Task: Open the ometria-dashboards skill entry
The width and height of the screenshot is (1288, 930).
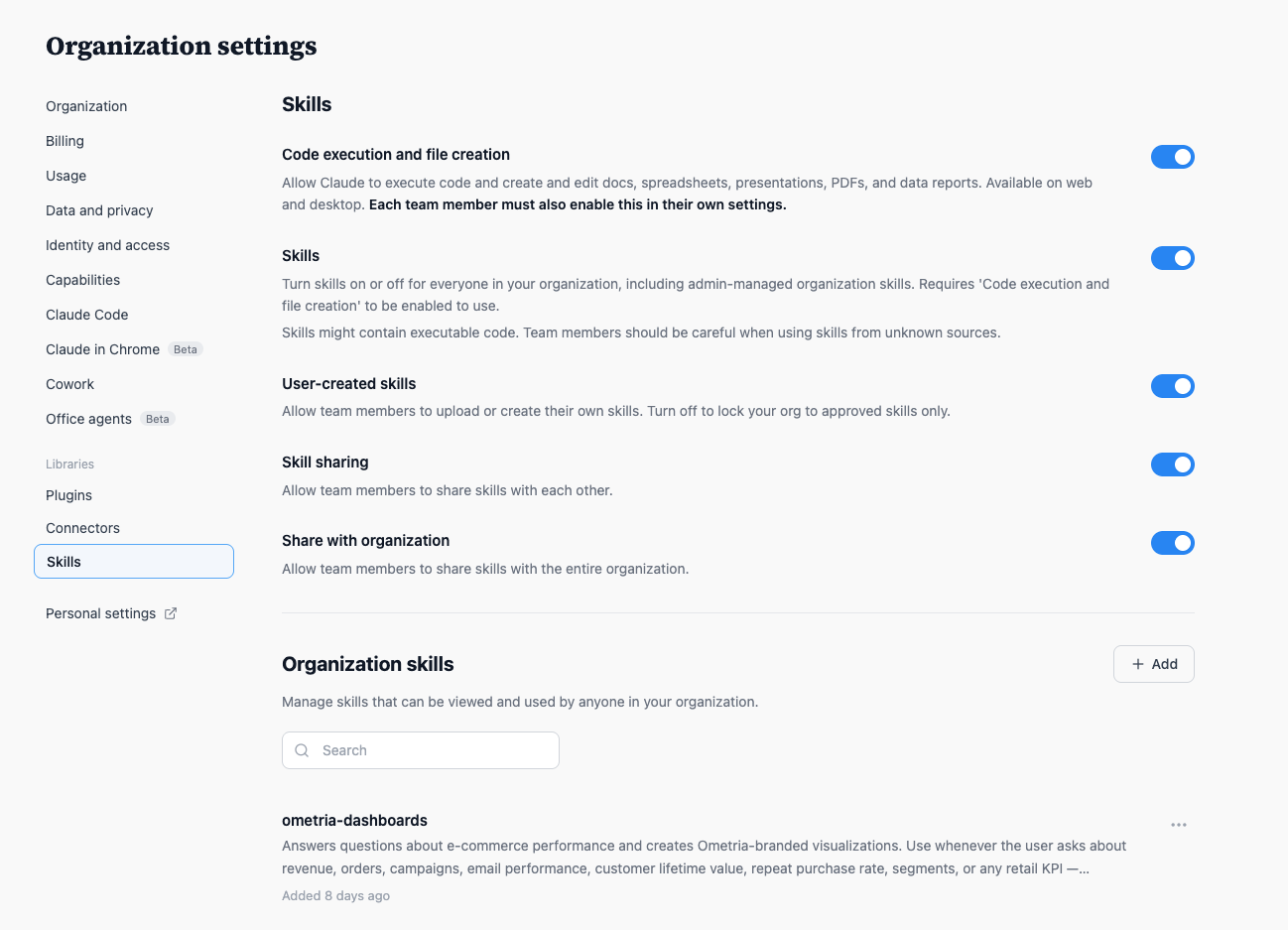Action: (354, 820)
